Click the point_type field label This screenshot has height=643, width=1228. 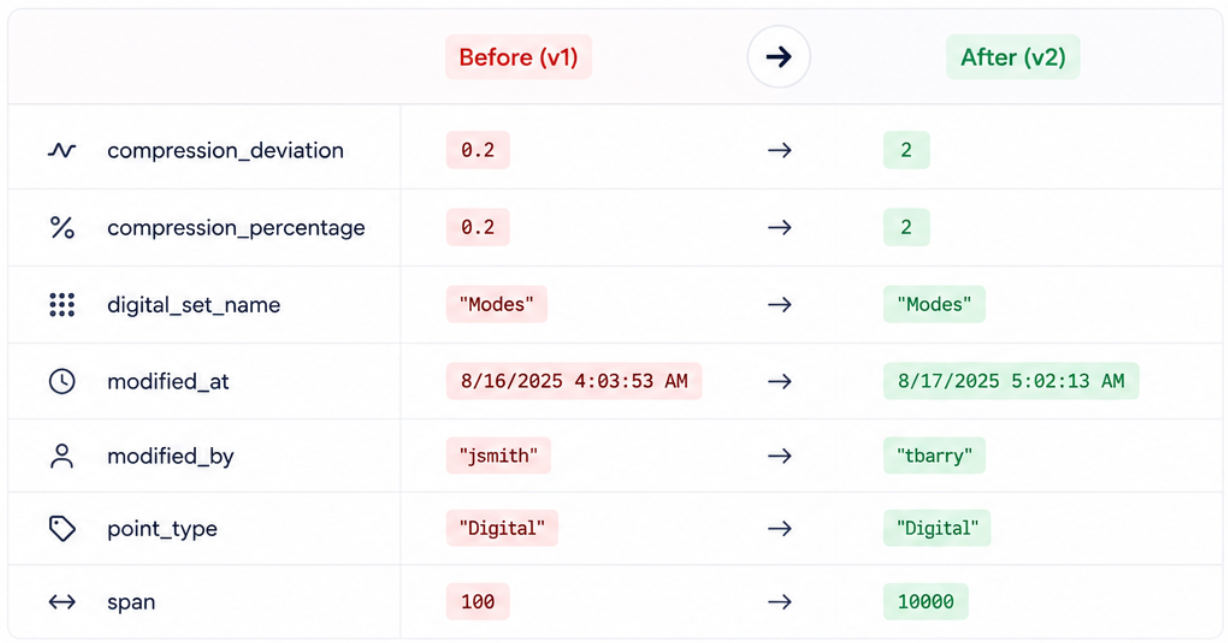tap(162, 529)
